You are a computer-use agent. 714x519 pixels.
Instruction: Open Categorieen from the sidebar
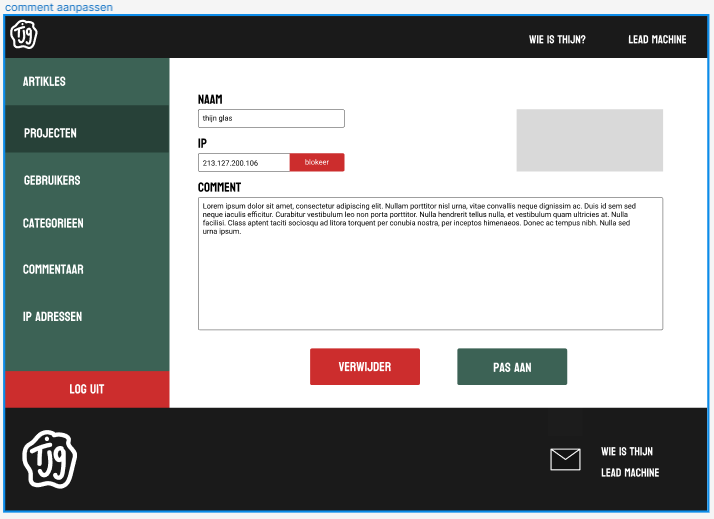pos(53,223)
